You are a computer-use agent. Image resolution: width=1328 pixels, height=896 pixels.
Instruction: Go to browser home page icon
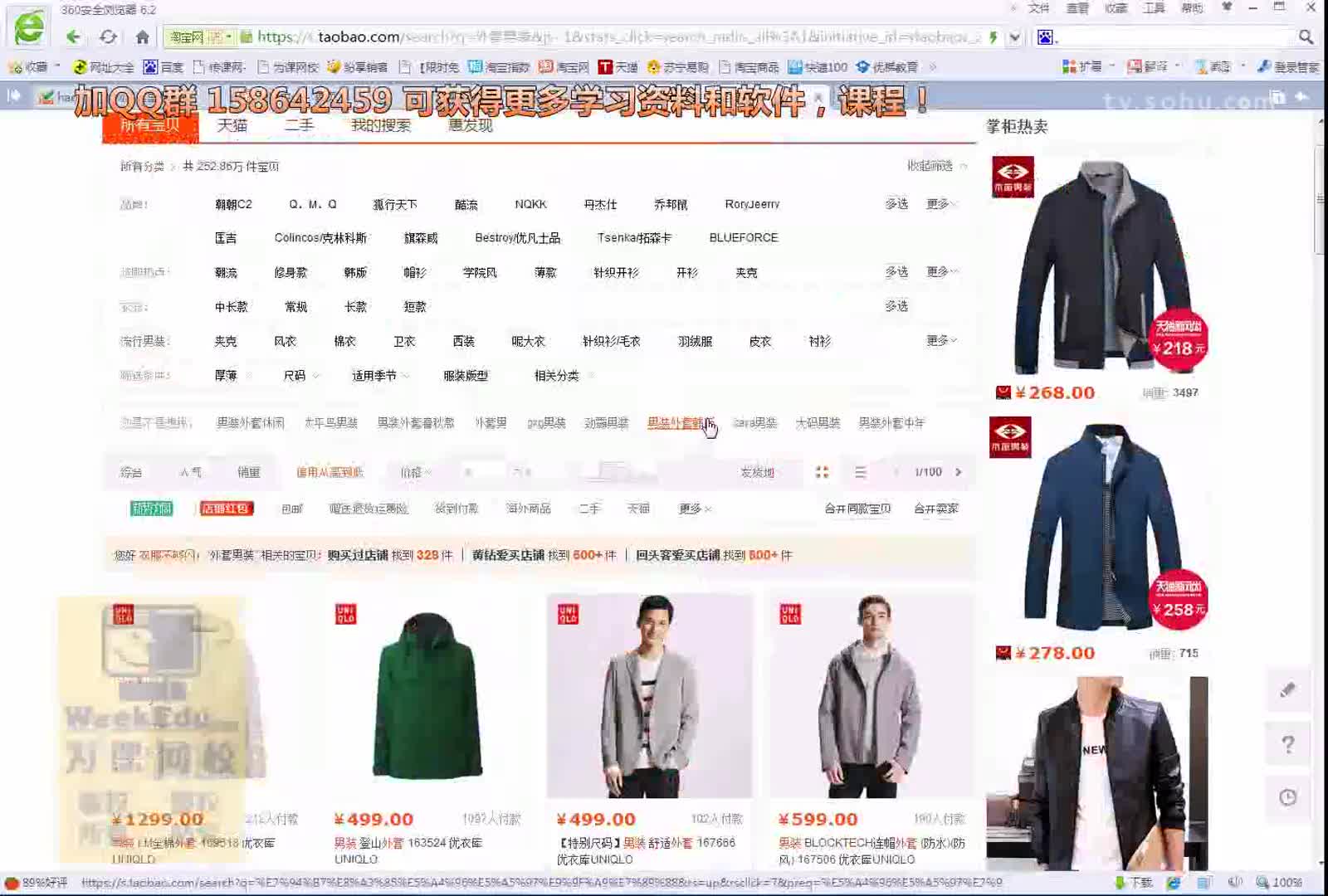pos(143,37)
